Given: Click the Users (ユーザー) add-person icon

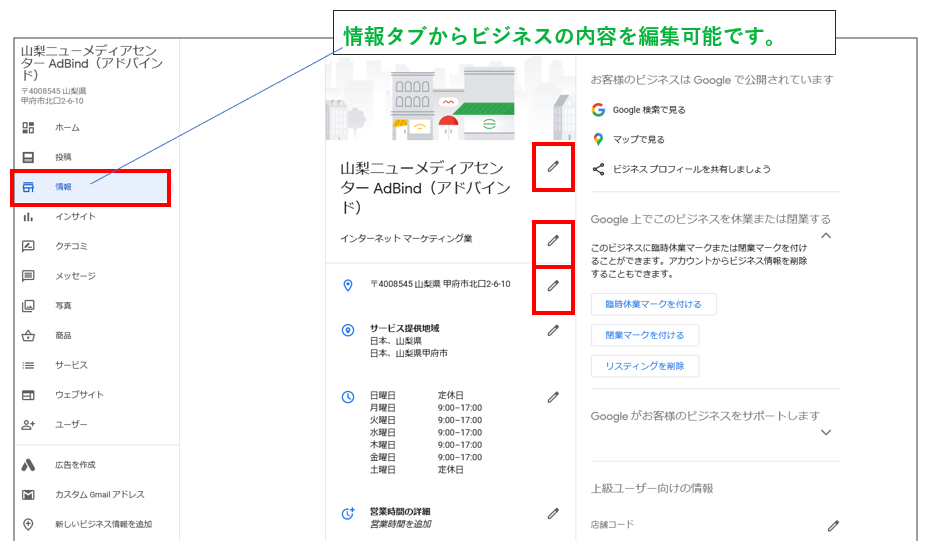Looking at the screenshot, I should point(28,425).
